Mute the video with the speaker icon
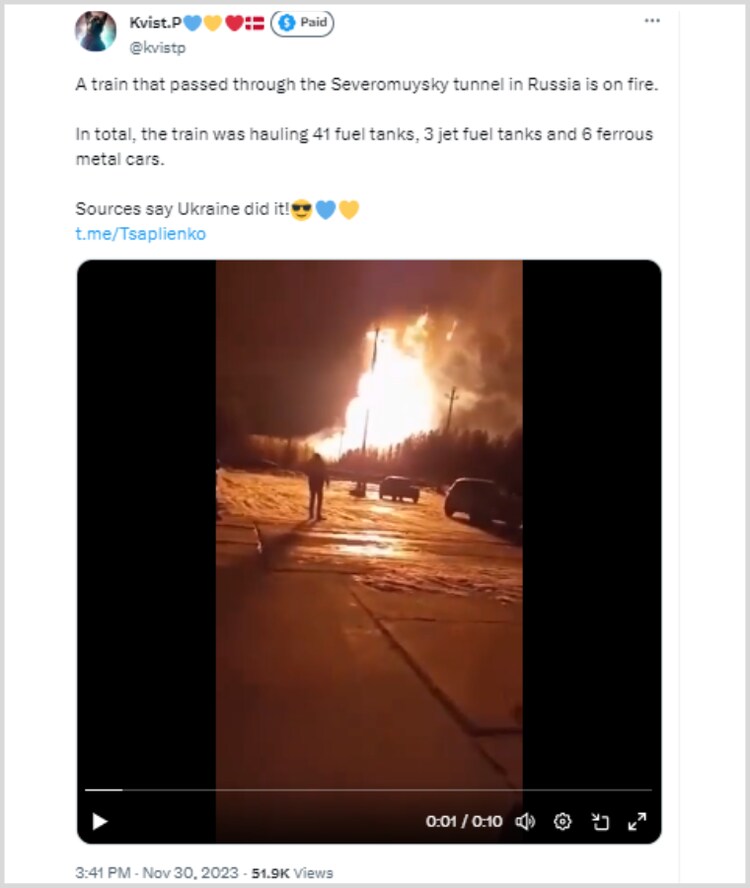 pos(525,821)
